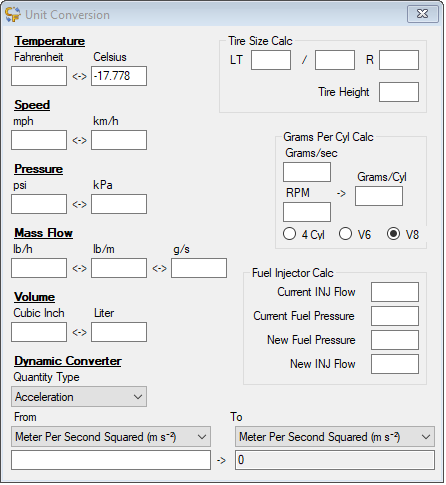This screenshot has width=446, height=485.
Task: Select the New Fuel Pressure field
Action: point(395,340)
